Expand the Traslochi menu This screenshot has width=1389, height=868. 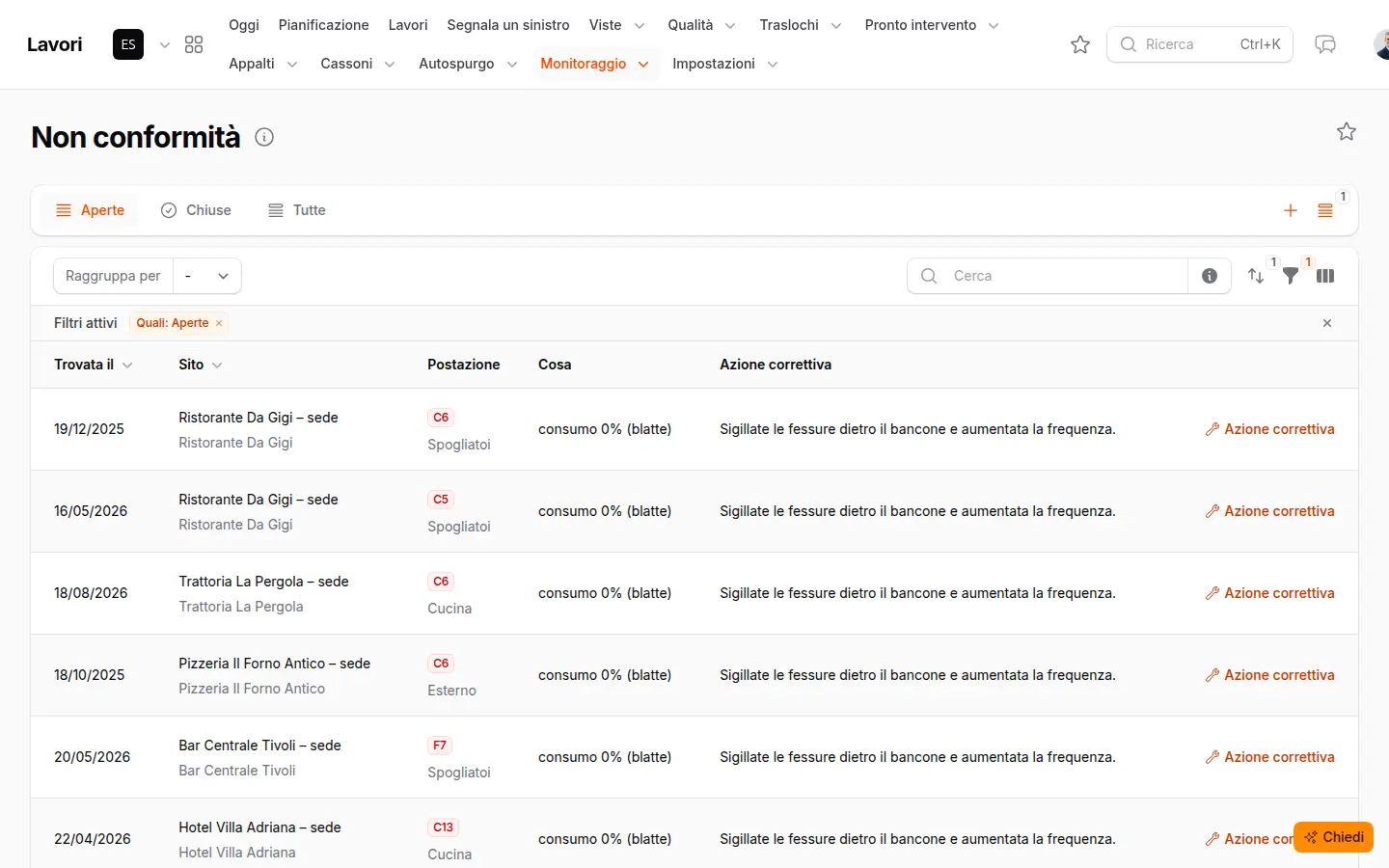801,25
